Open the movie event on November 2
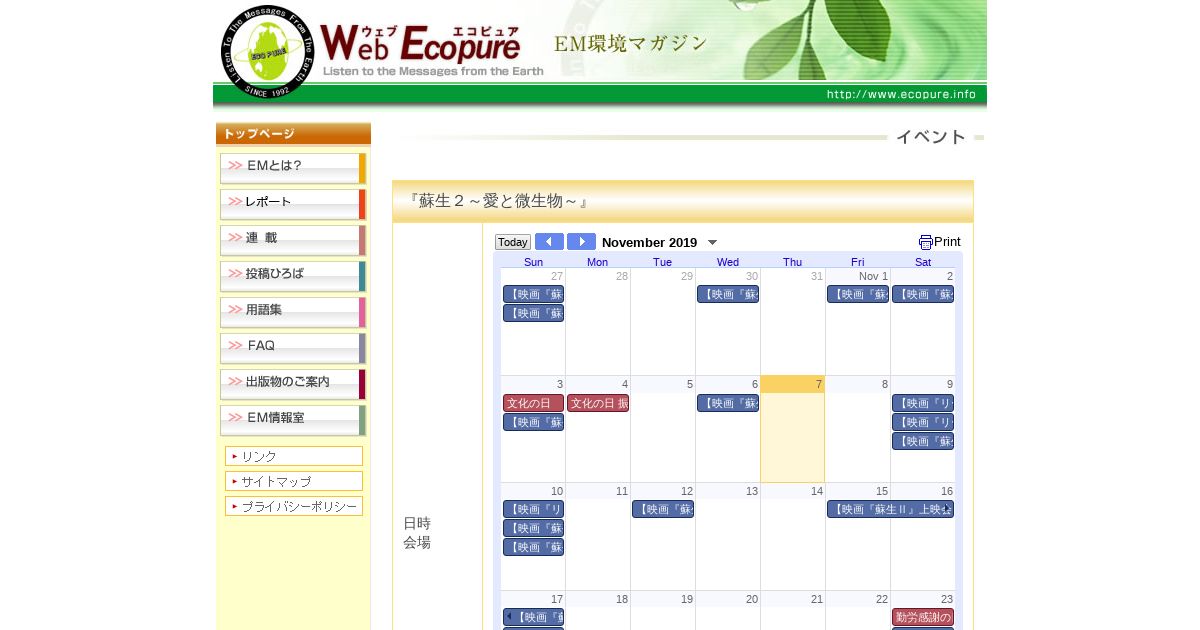 (x=923, y=294)
